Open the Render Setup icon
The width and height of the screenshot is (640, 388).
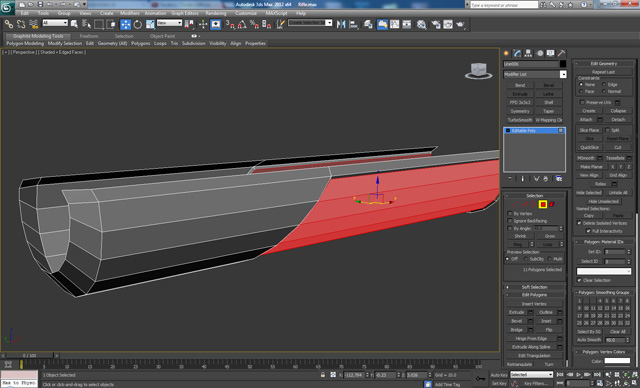click(436, 24)
